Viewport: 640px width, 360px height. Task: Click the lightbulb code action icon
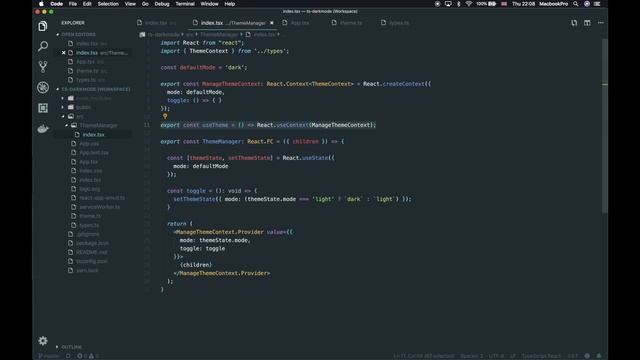coord(165,116)
